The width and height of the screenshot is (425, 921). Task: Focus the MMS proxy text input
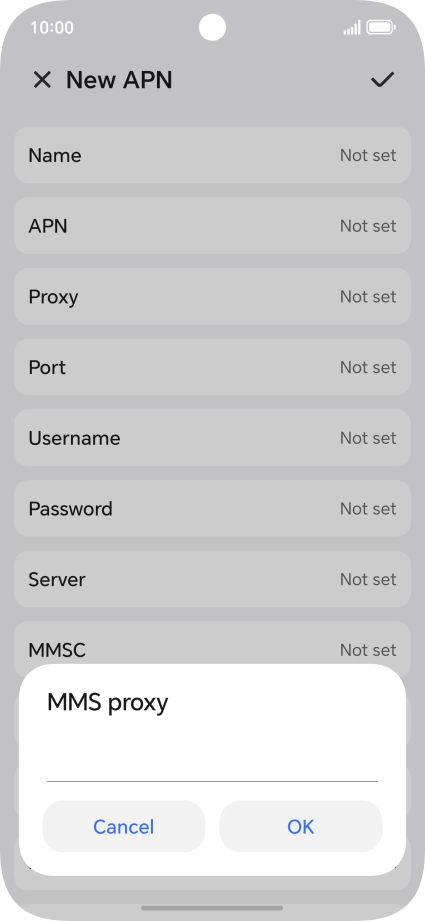coord(212,764)
